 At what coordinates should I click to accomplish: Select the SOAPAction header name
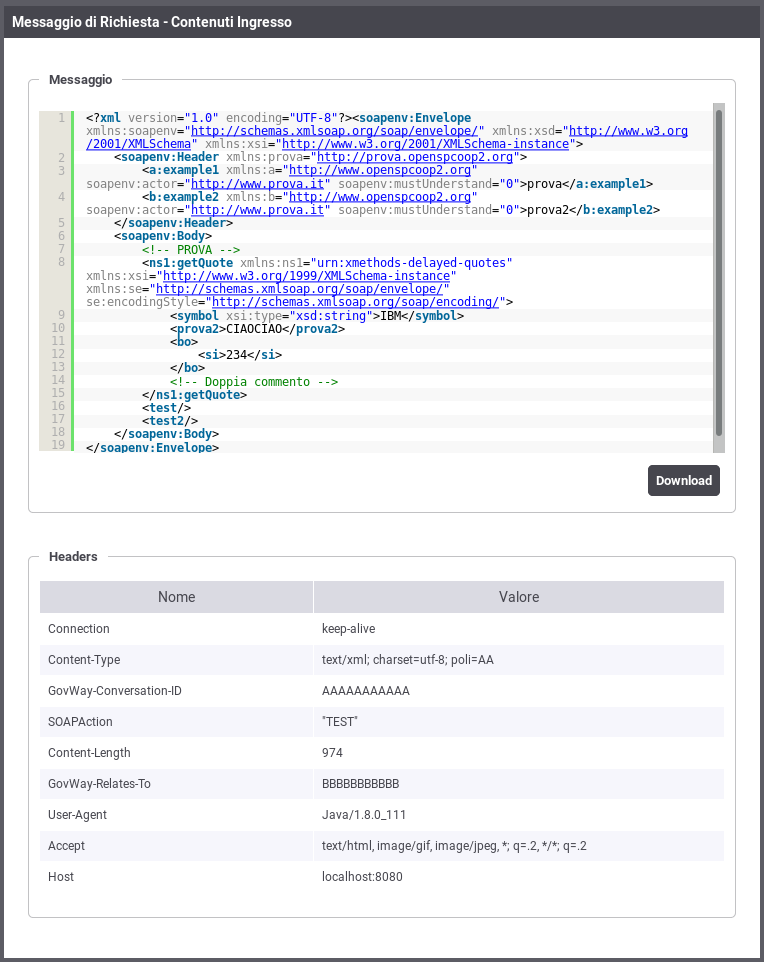pyautogui.click(x=80, y=722)
